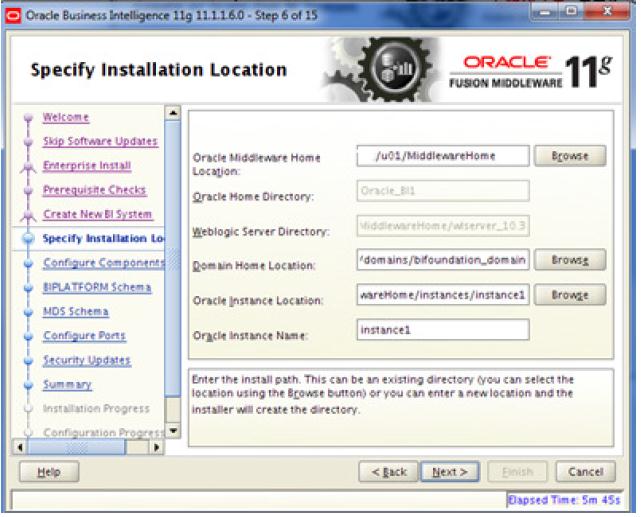
Task: Select Specify Installation Location step
Action: pos(103,239)
